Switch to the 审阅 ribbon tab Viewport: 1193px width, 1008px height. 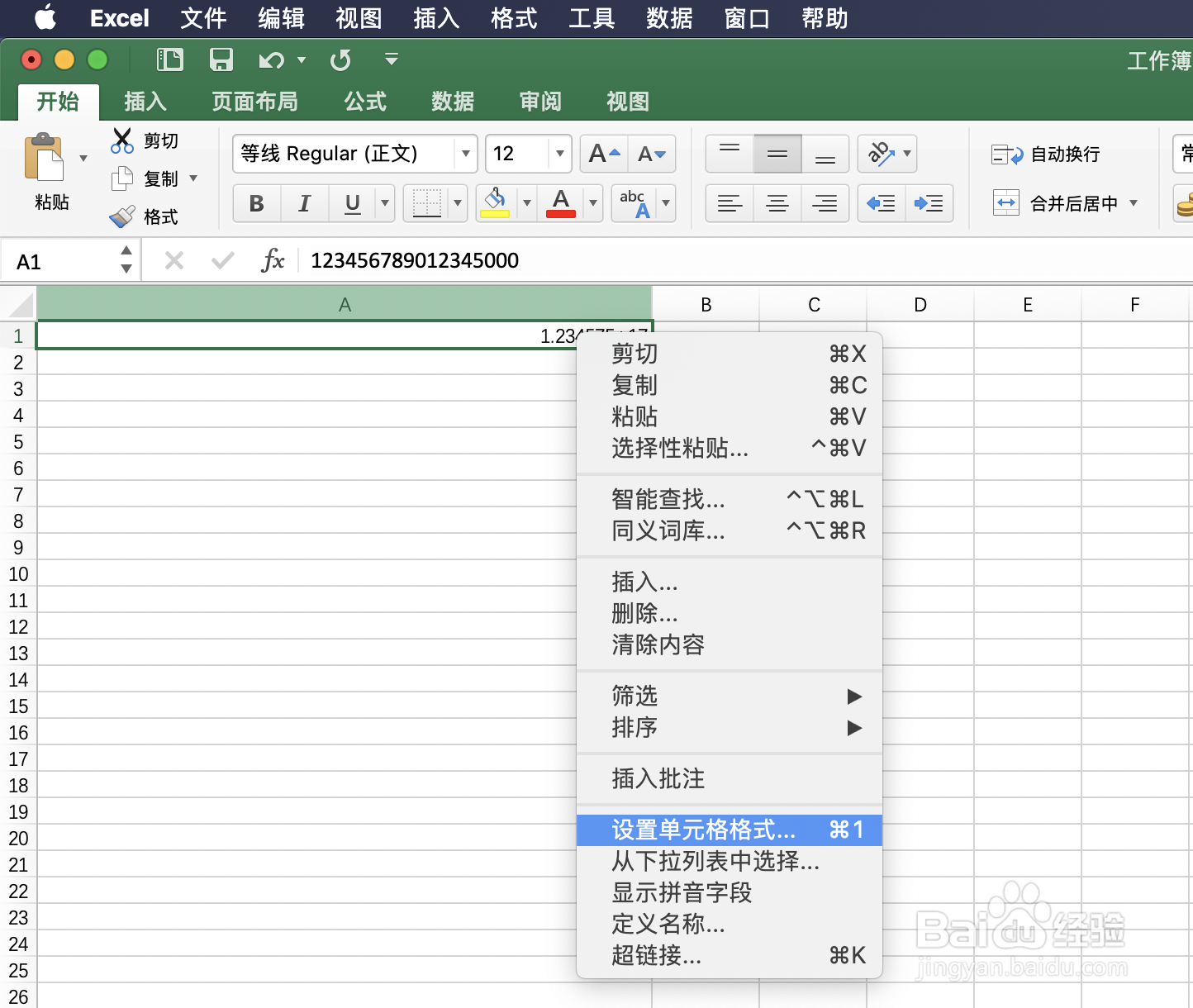tap(540, 102)
